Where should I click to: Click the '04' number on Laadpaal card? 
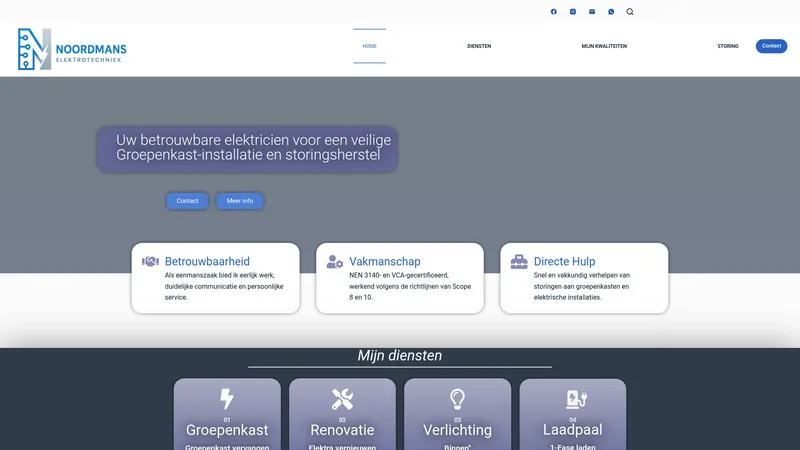(572, 420)
